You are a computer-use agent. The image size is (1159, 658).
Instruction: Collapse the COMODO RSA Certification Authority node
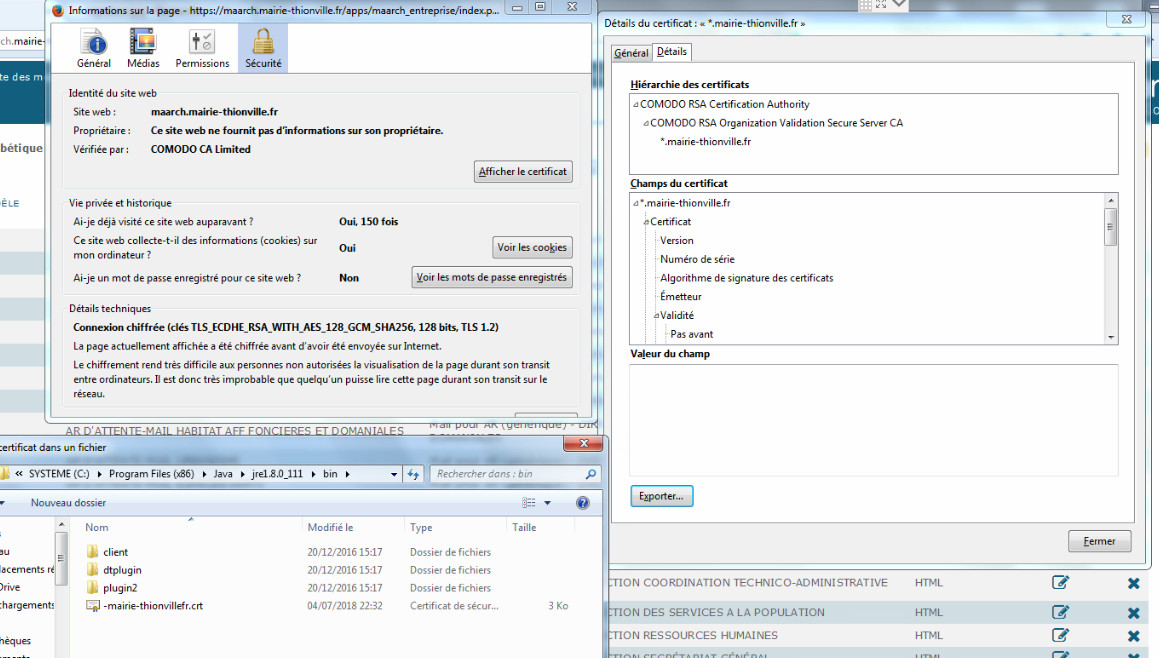coord(633,104)
